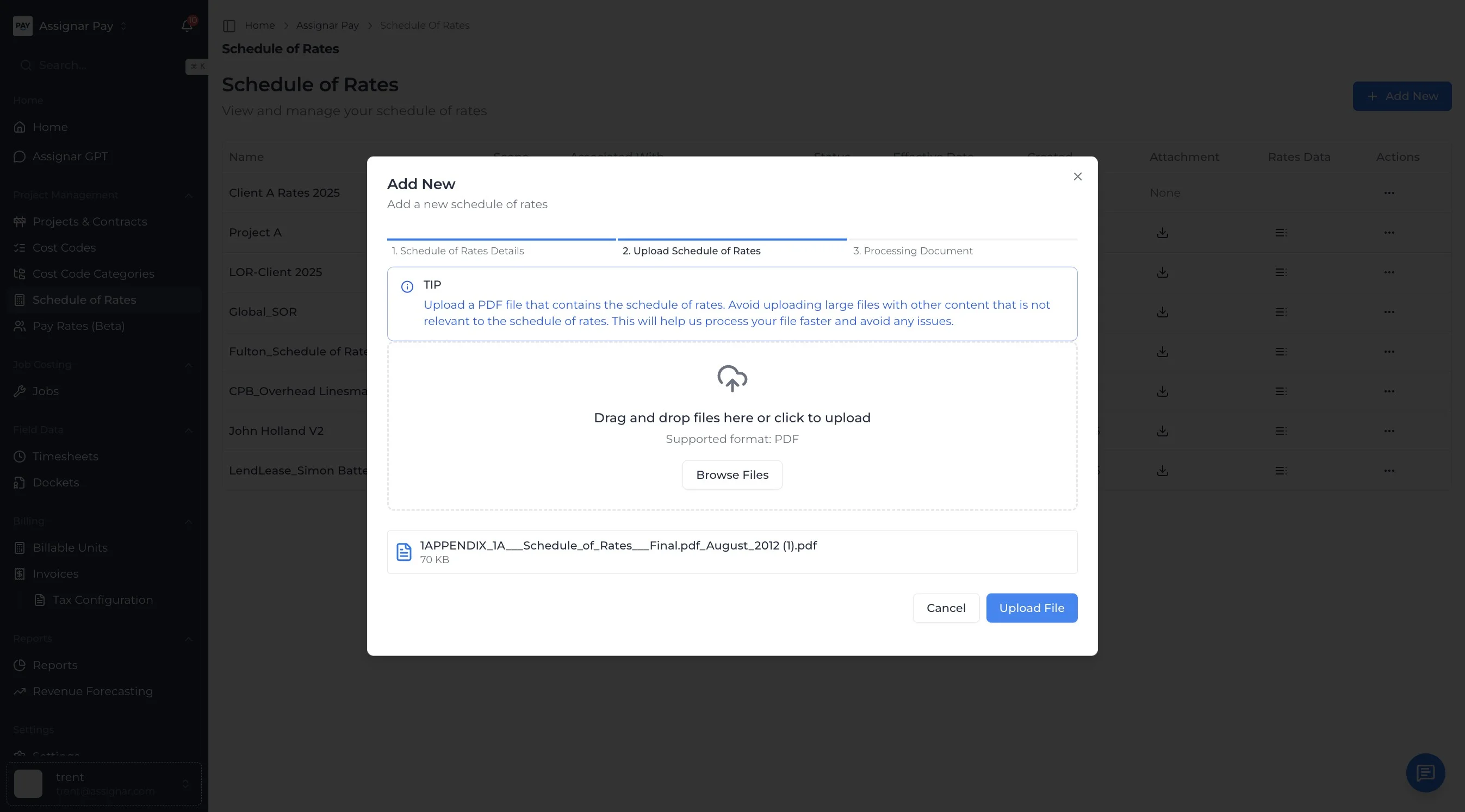This screenshot has width=1465, height=812.
Task: Expand the trent user account menu
Action: [x=104, y=784]
